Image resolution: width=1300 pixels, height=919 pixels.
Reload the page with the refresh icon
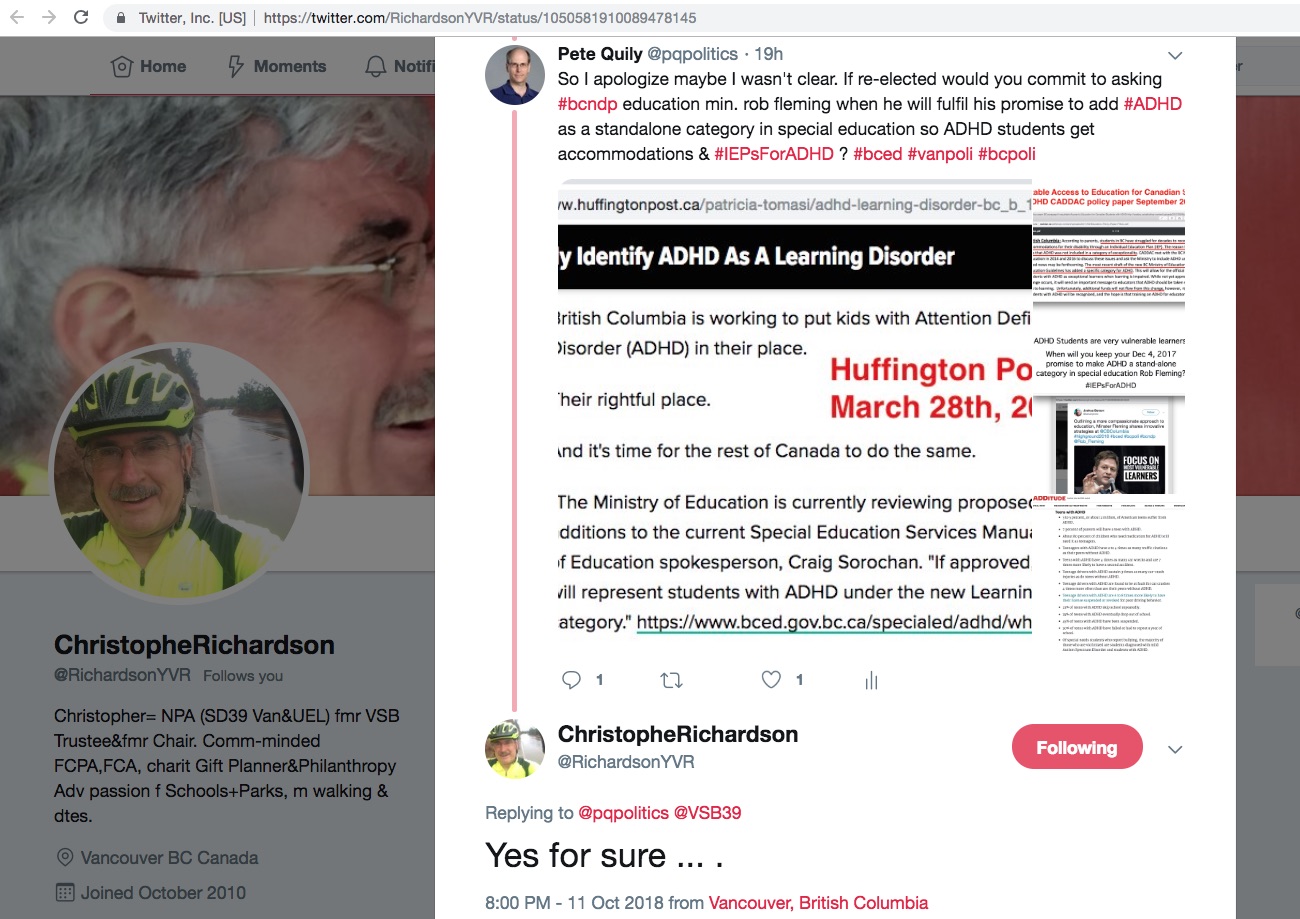[81, 17]
